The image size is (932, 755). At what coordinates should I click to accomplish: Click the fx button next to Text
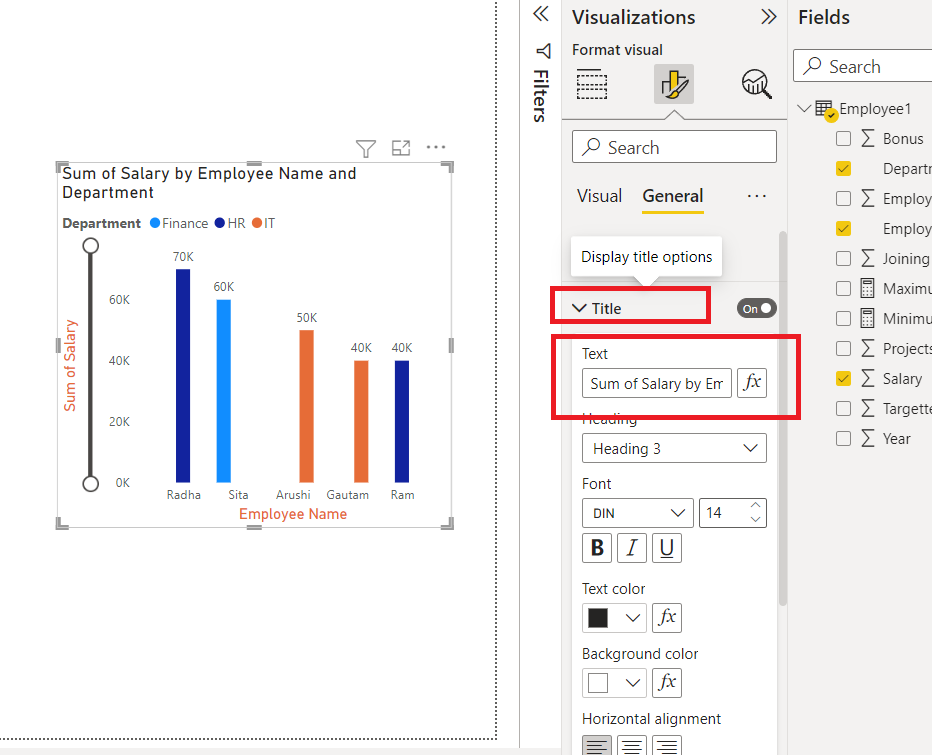point(752,383)
